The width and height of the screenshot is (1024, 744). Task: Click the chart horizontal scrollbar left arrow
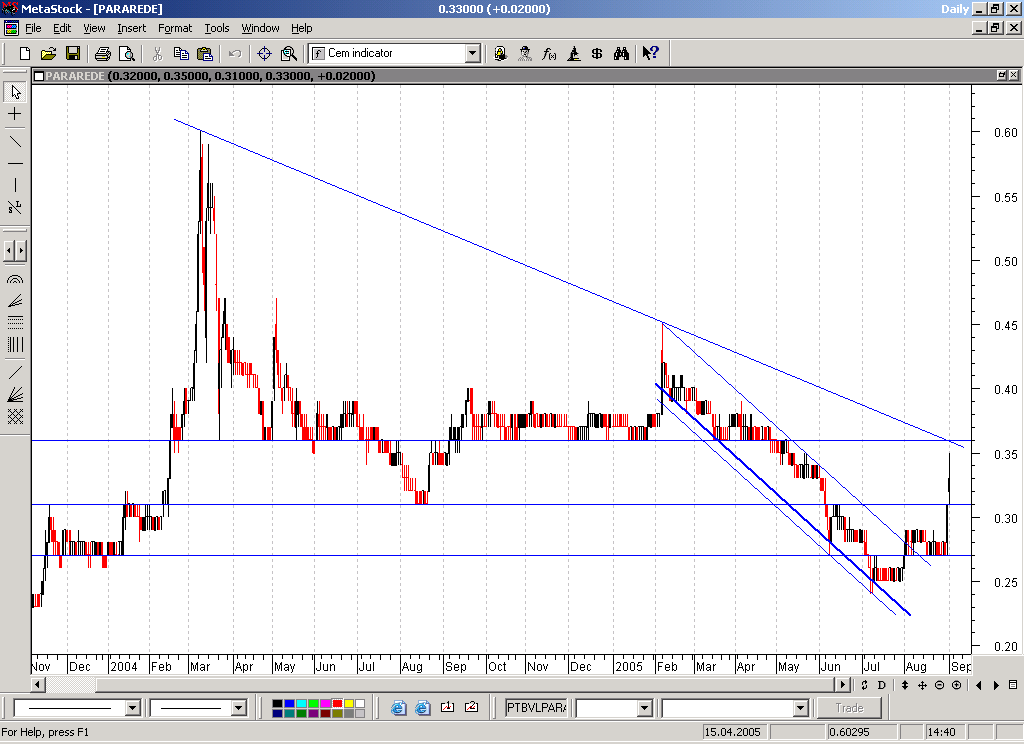point(38,685)
